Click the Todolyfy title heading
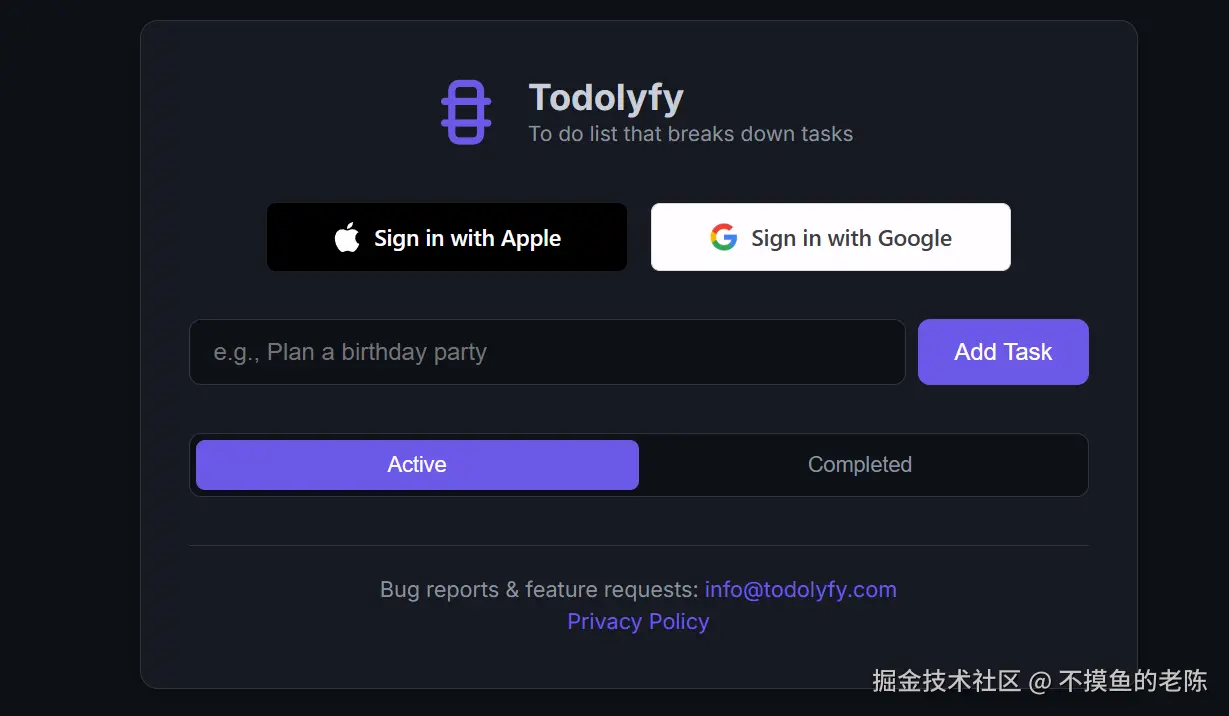Image resolution: width=1229 pixels, height=716 pixels. 606,98
